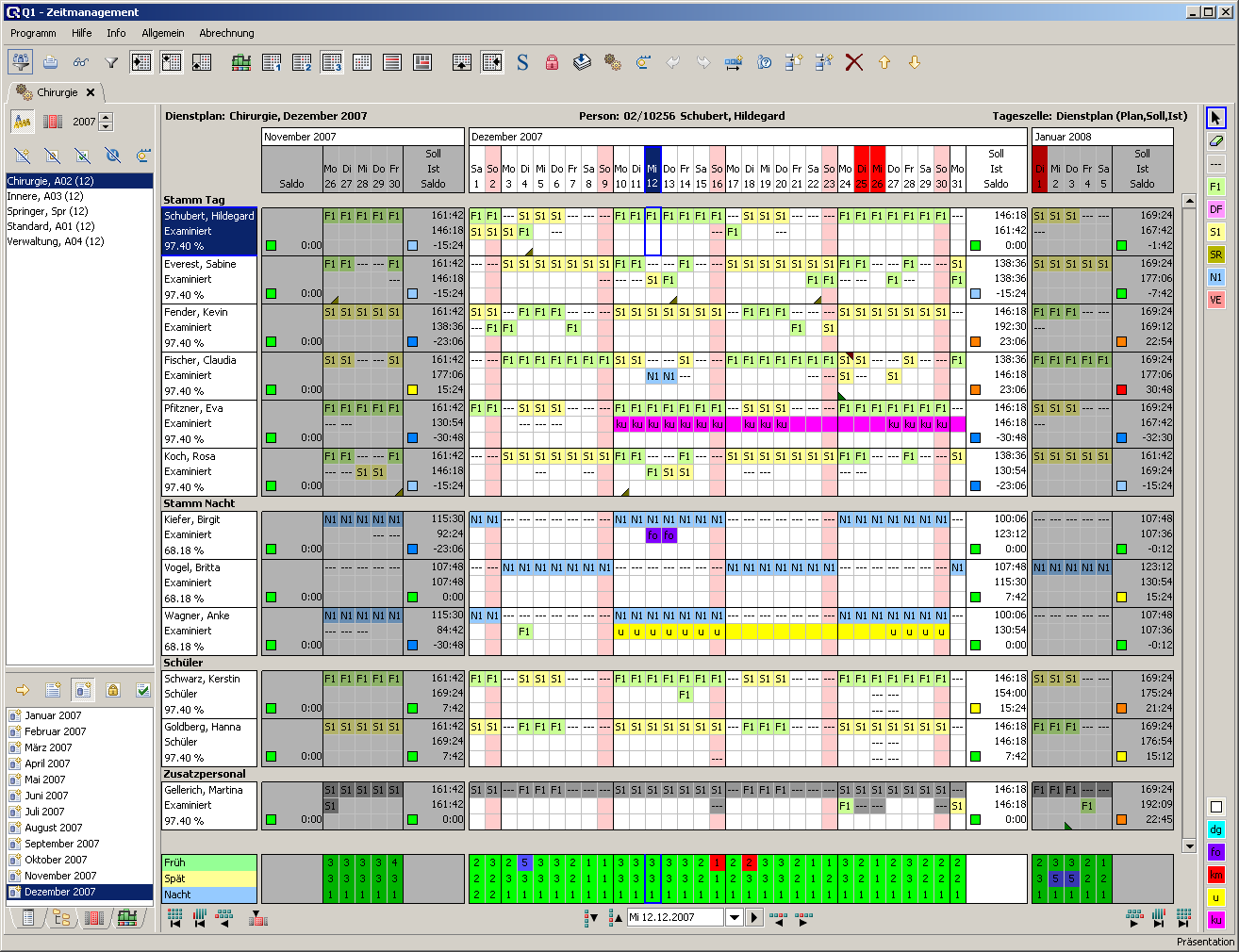Click the print icon in toolbar
Screen dimensions: 1239x952
click(51, 63)
